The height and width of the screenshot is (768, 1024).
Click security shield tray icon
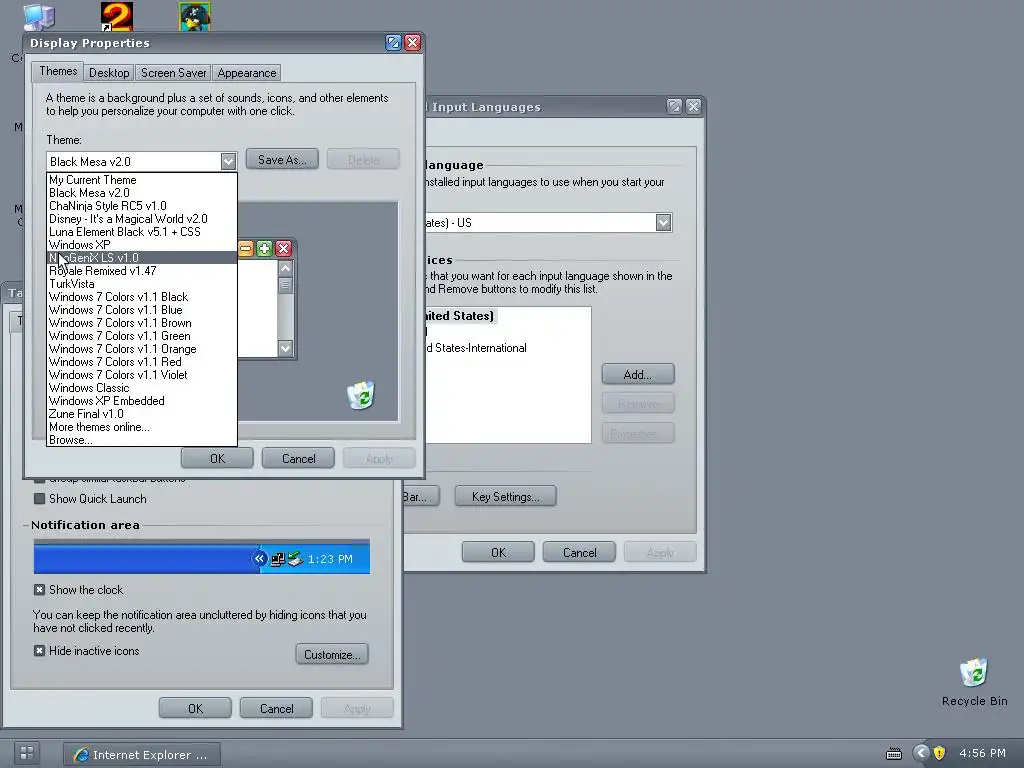pos(940,753)
